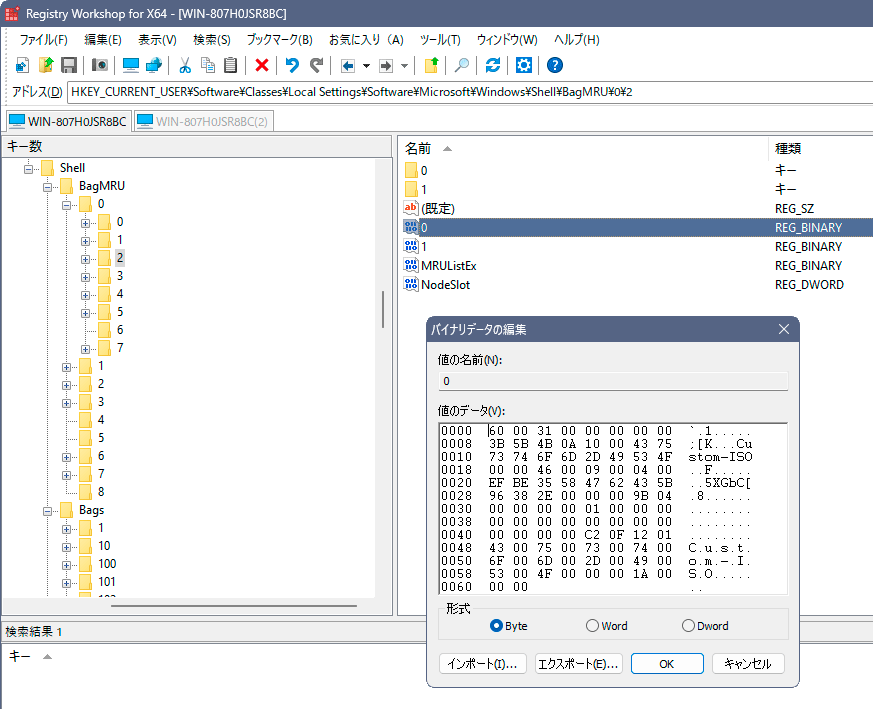The image size is (873, 709).
Task: Click the gray redo arrow icon
Action: click(316, 66)
